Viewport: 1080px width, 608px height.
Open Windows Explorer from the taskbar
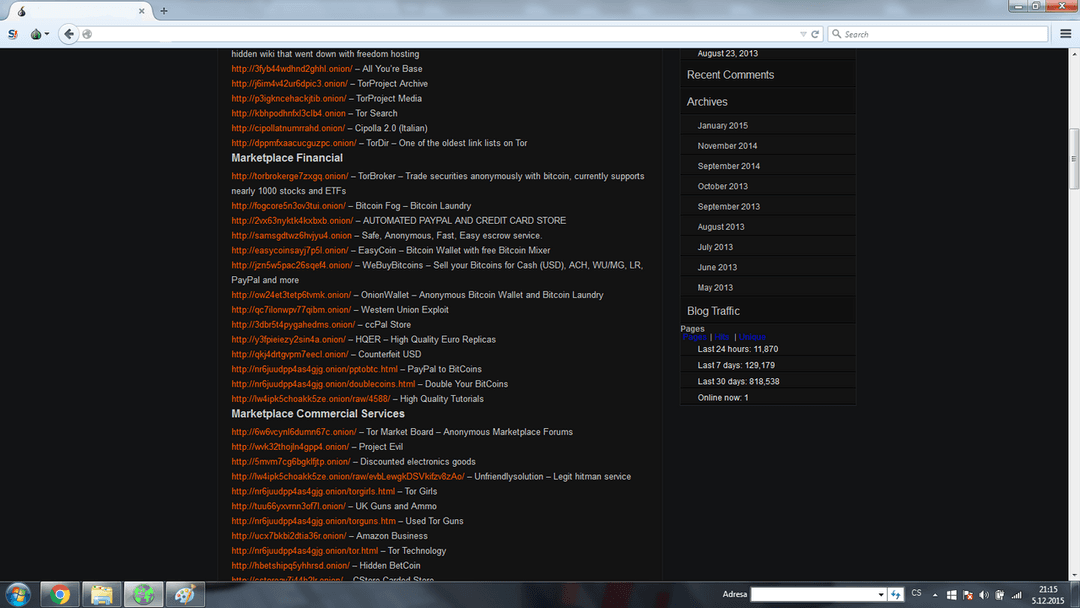point(101,594)
